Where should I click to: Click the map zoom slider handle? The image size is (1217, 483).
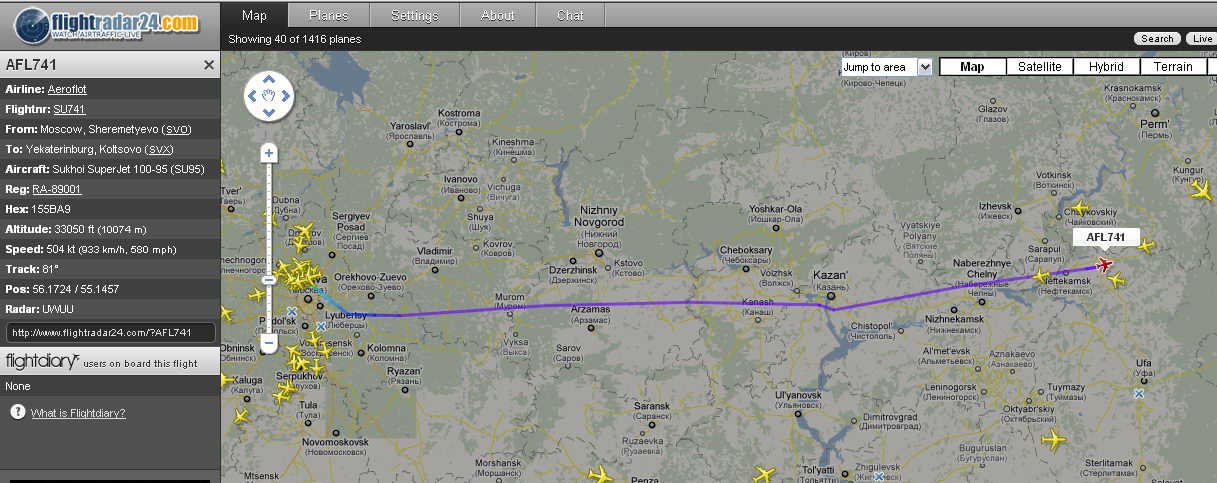[269, 281]
